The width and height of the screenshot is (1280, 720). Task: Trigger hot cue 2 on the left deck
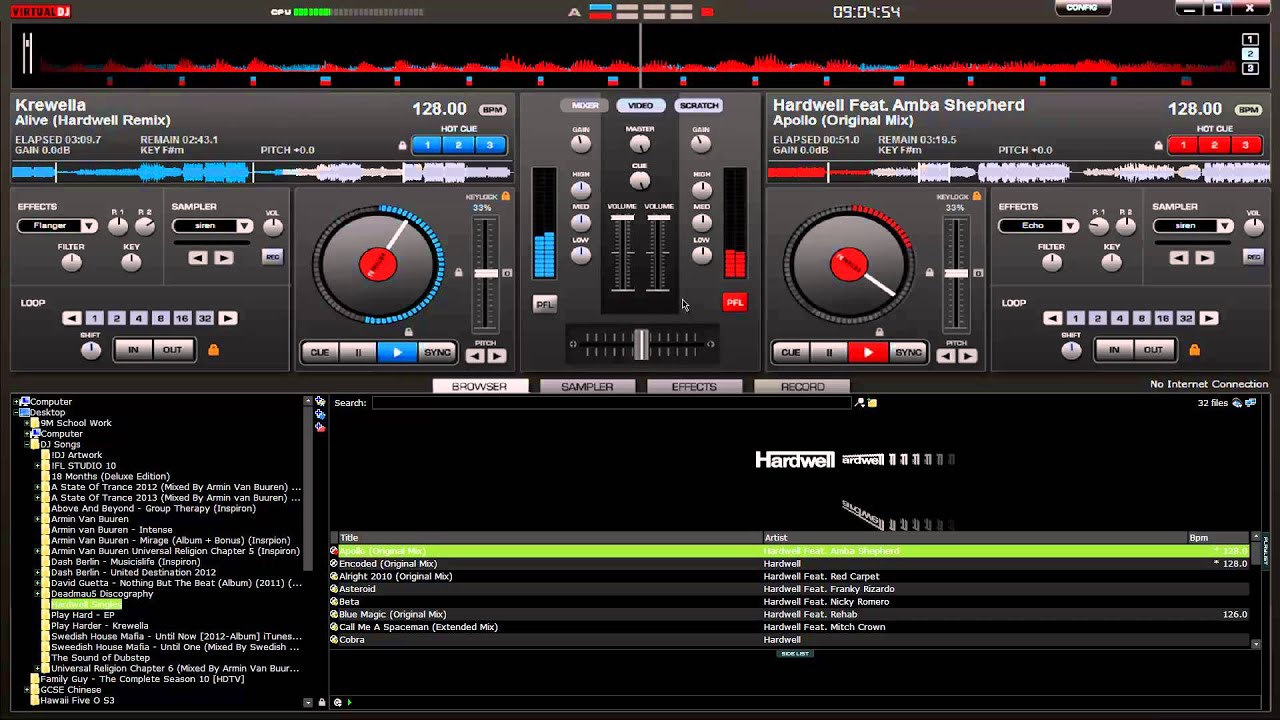point(458,145)
